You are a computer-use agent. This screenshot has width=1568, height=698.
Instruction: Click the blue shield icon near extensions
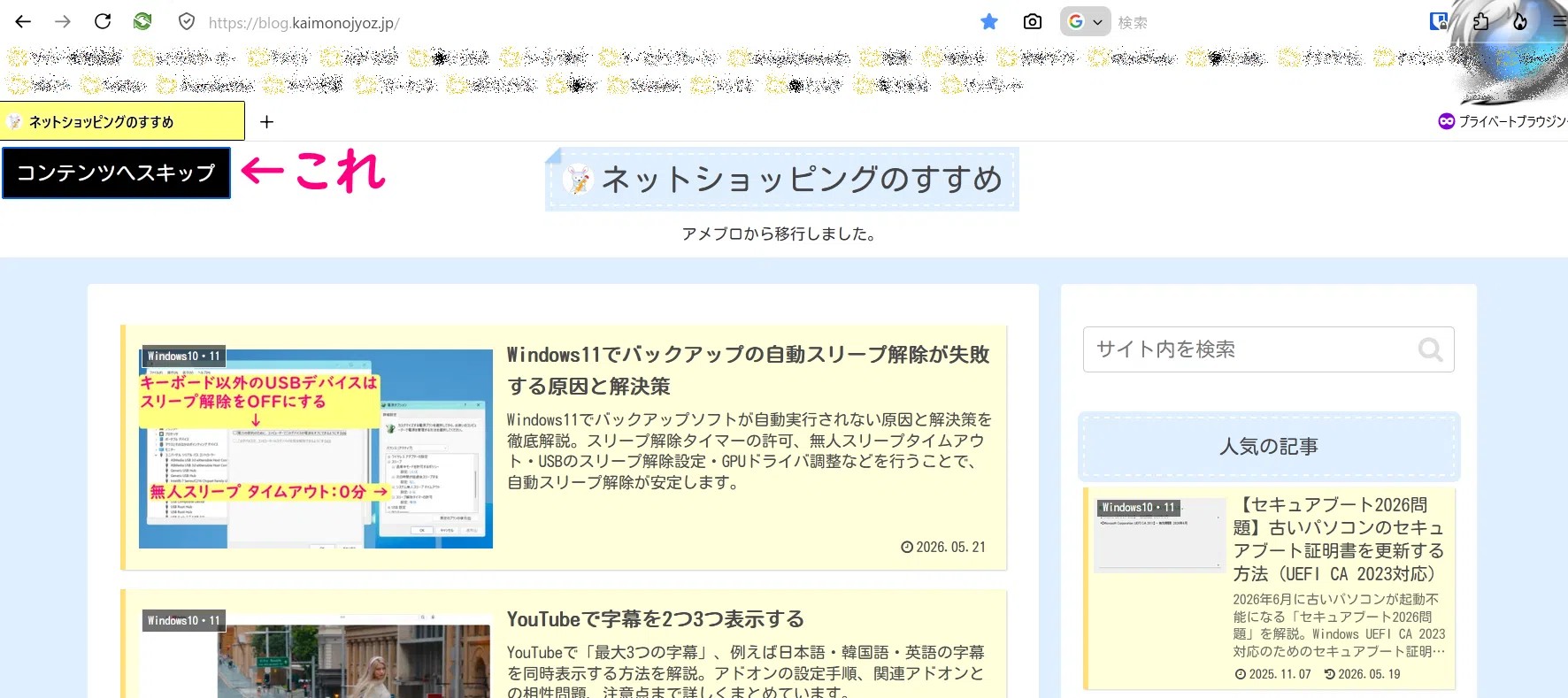click(1439, 21)
